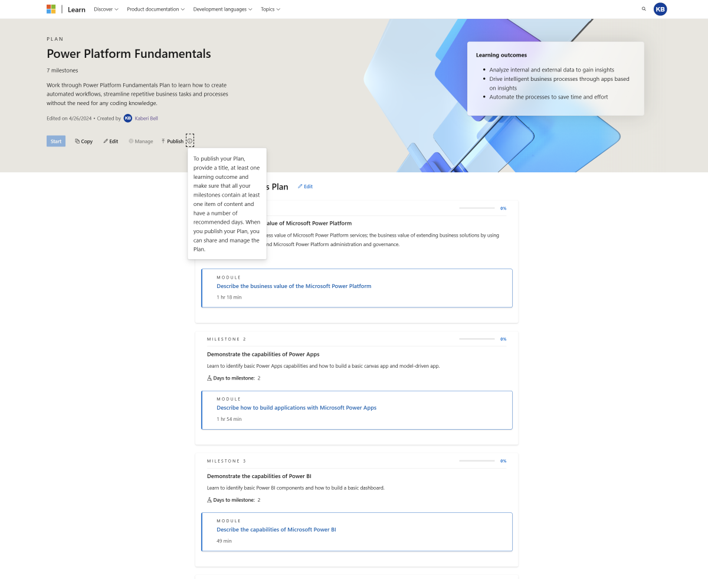Click Edit next to the Plan heading
The image size is (708, 579).
point(305,187)
